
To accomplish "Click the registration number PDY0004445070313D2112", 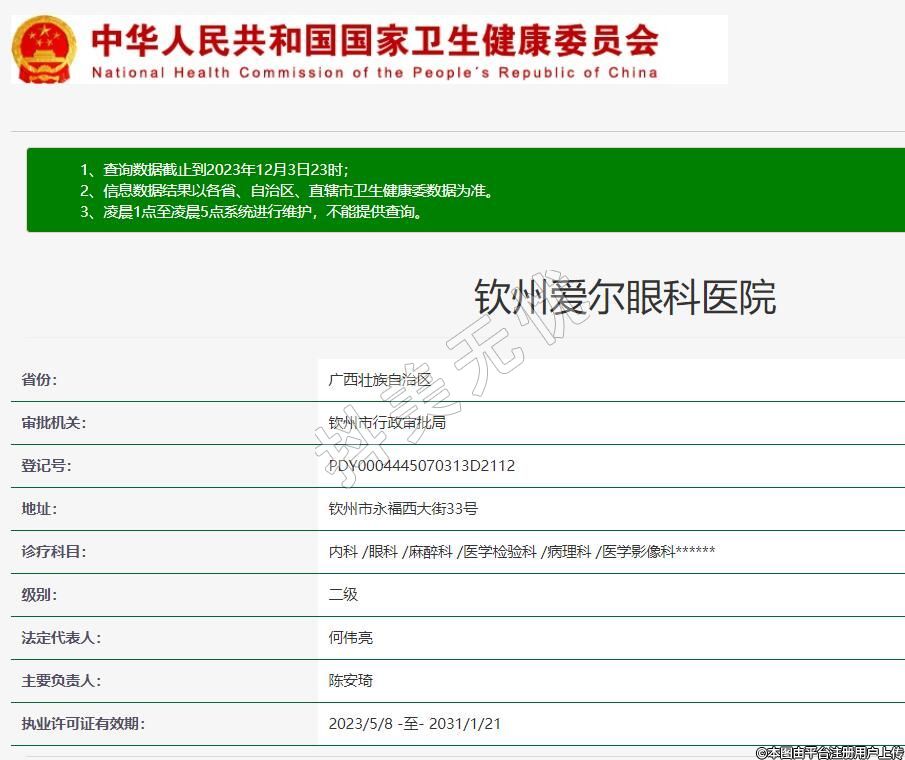I will 421,466.
